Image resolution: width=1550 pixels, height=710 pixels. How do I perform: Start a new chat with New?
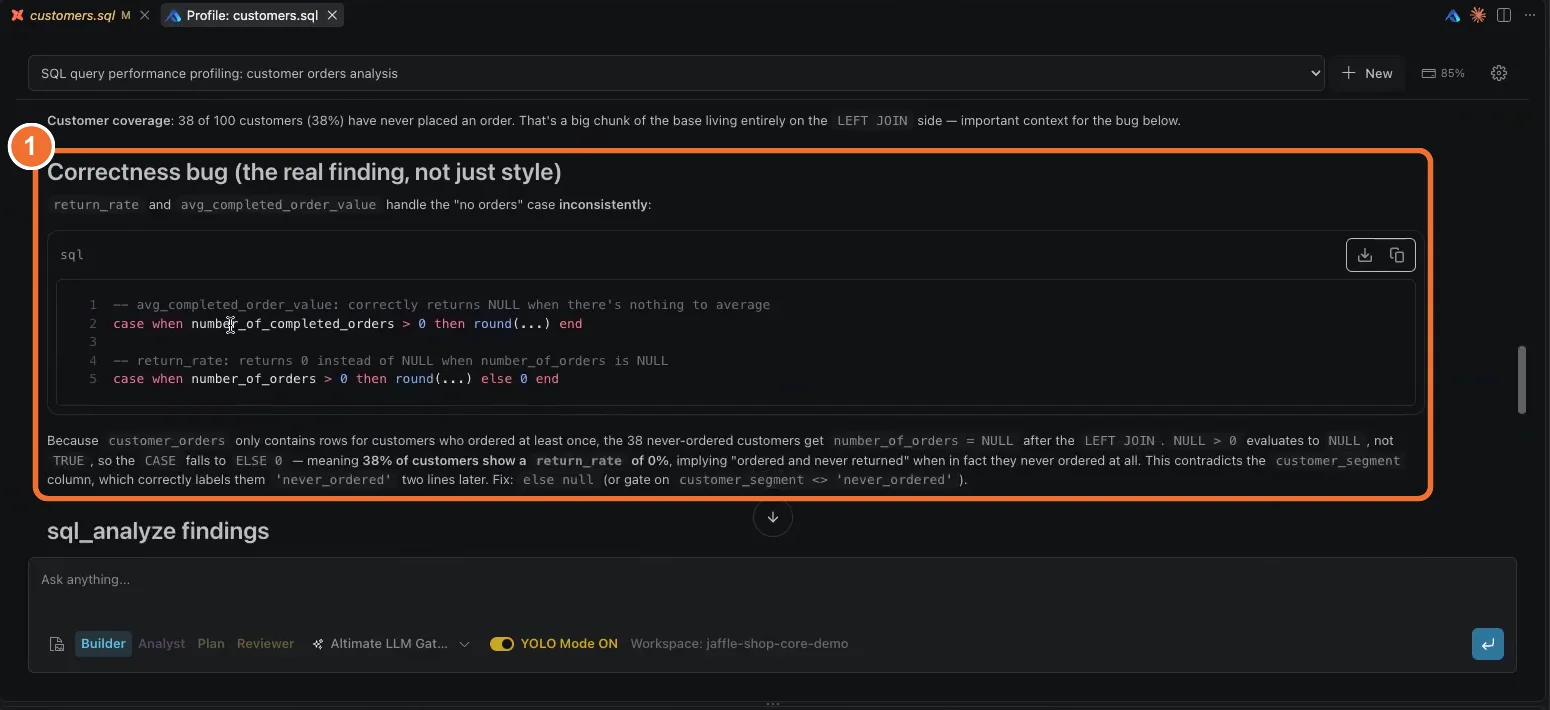click(x=1367, y=73)
